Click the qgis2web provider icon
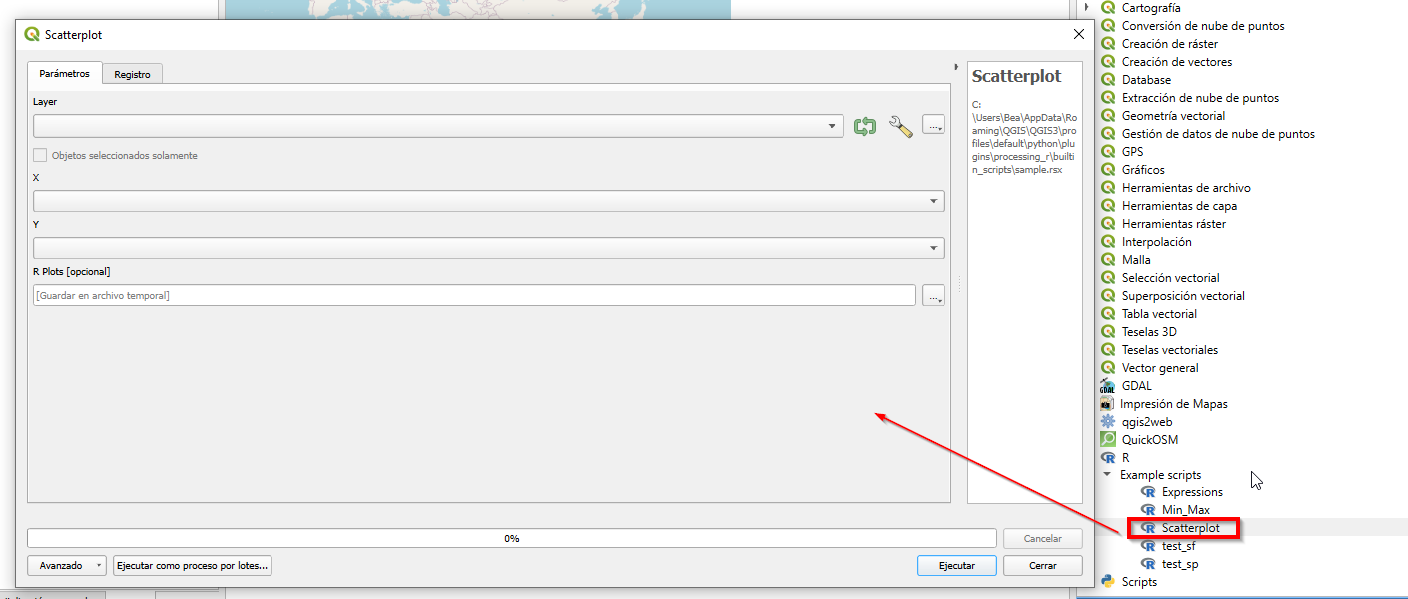1408x599 pixels. 1108,422
